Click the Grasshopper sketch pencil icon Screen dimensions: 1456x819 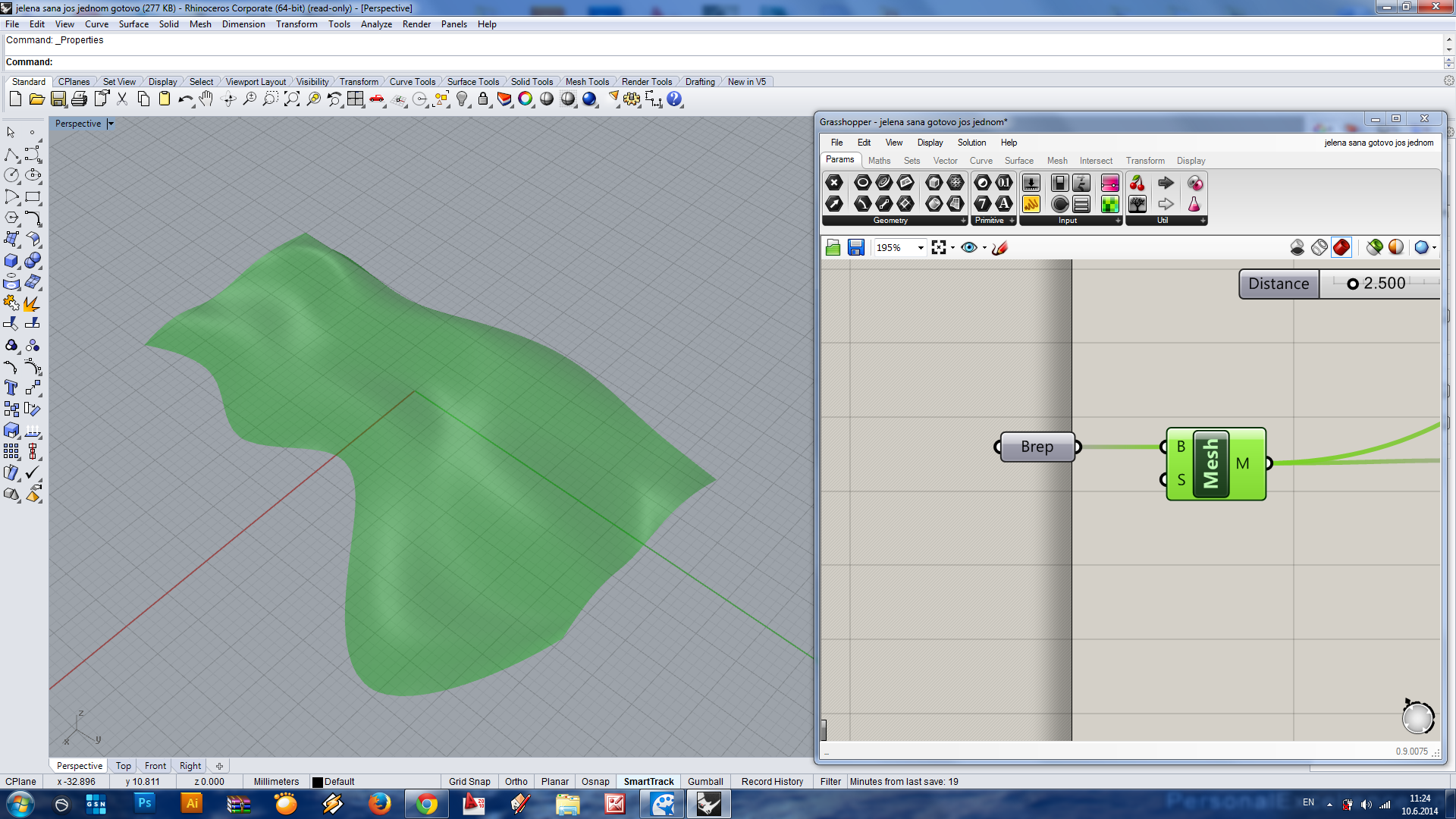pos(1000,247)
